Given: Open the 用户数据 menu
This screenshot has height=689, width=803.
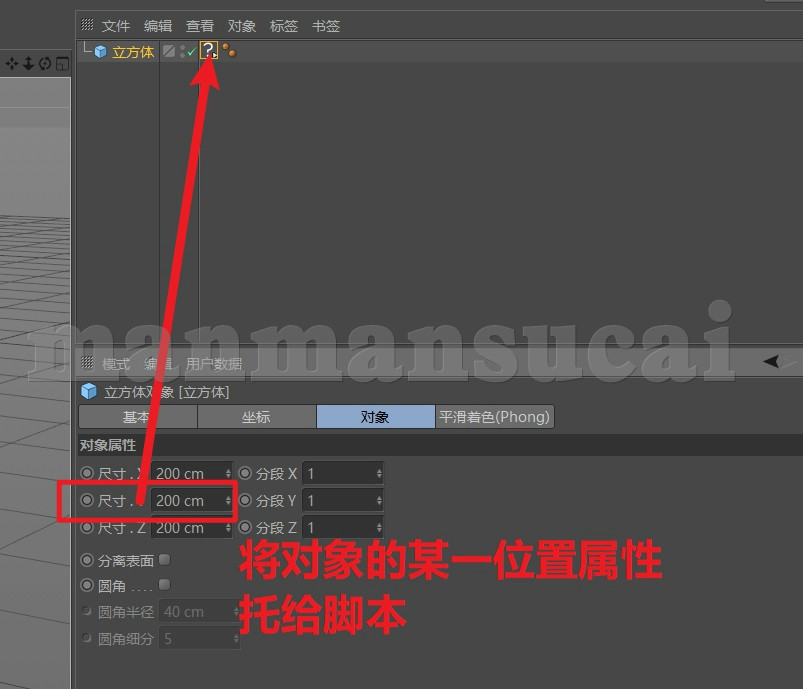Looking at the screenshot, I should pyautogui.click(x=214, y=364).
